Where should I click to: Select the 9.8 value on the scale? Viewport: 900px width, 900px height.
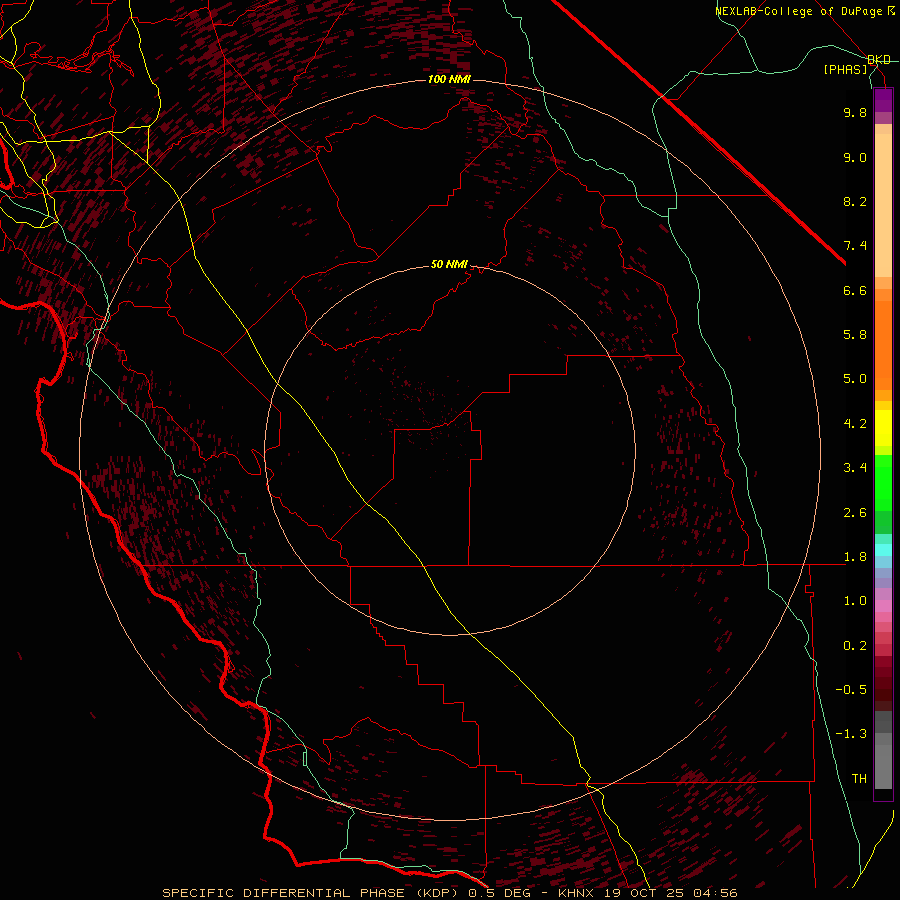click(855, 112)
